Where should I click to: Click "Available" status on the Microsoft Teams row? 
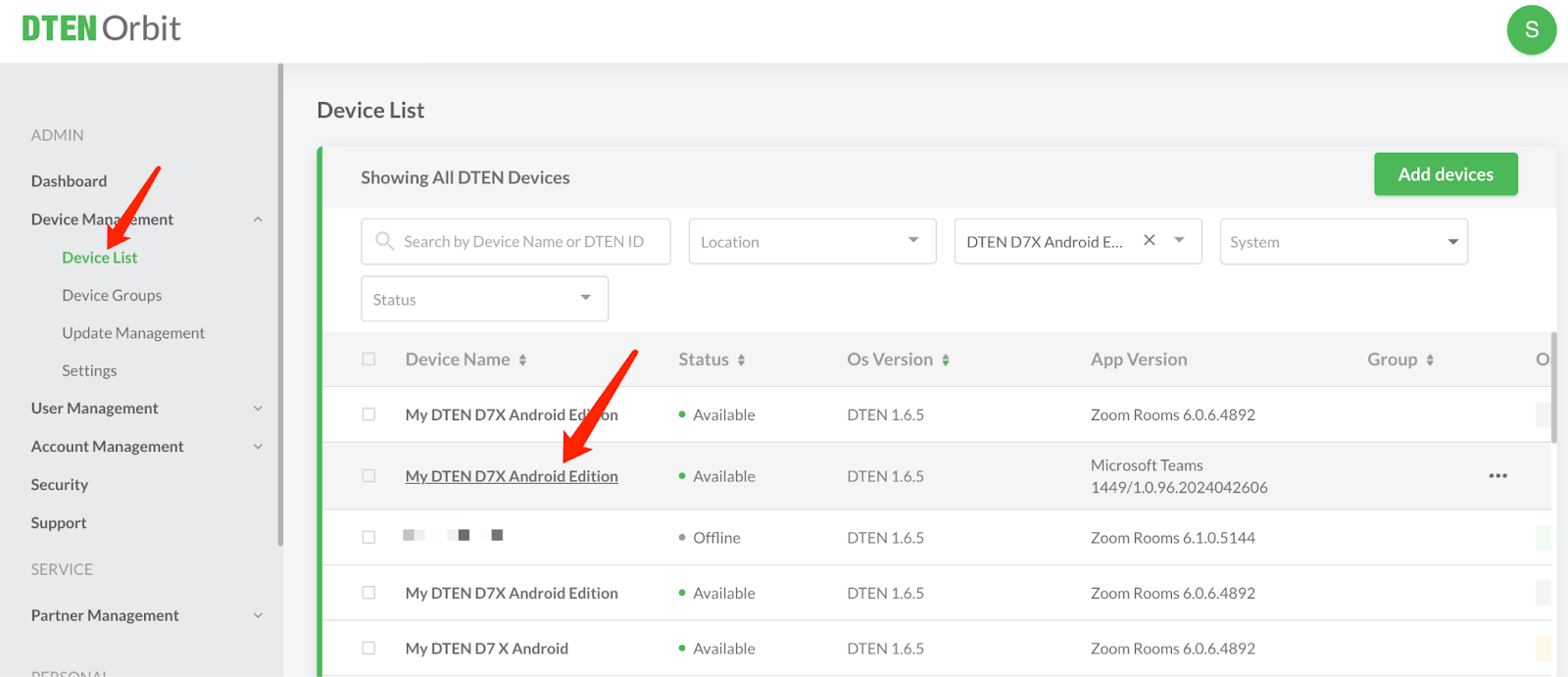tap(723, 476)
